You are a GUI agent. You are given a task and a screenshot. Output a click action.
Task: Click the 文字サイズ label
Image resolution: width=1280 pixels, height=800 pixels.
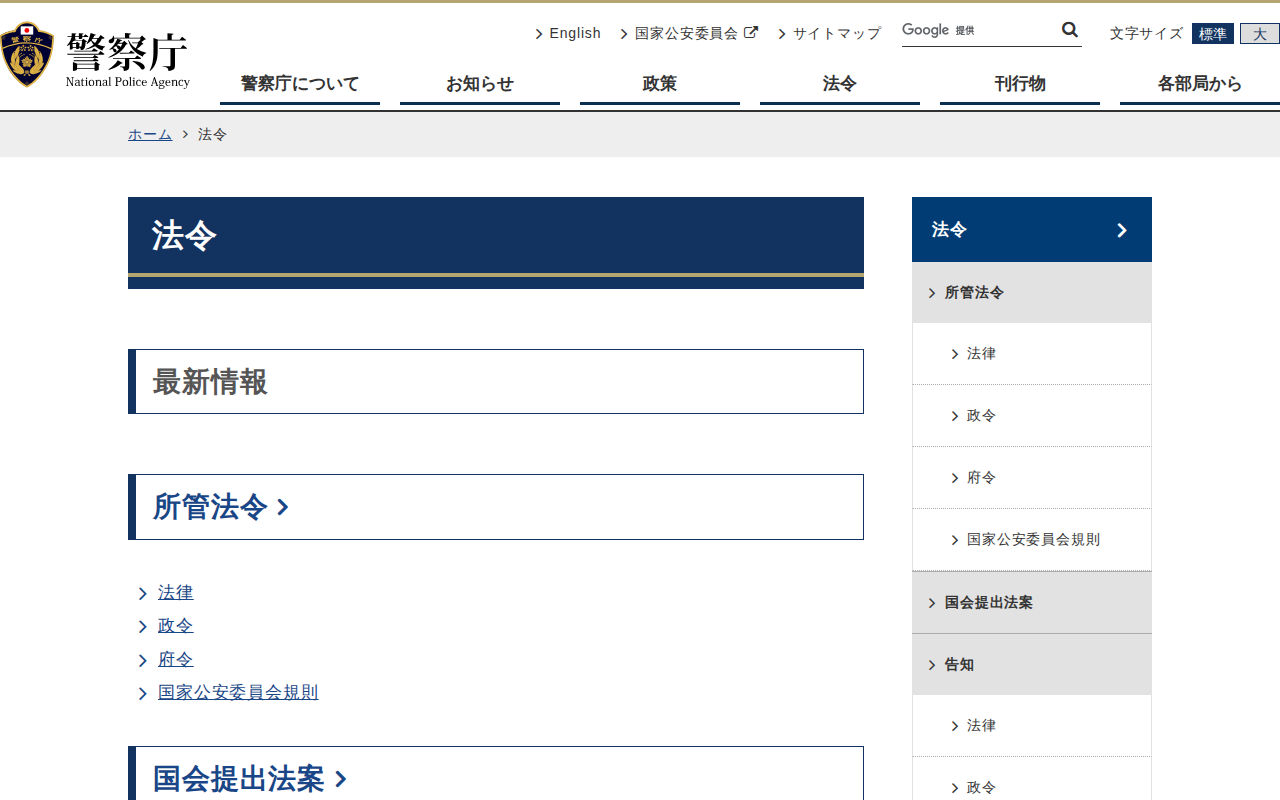coord(1146,34)
